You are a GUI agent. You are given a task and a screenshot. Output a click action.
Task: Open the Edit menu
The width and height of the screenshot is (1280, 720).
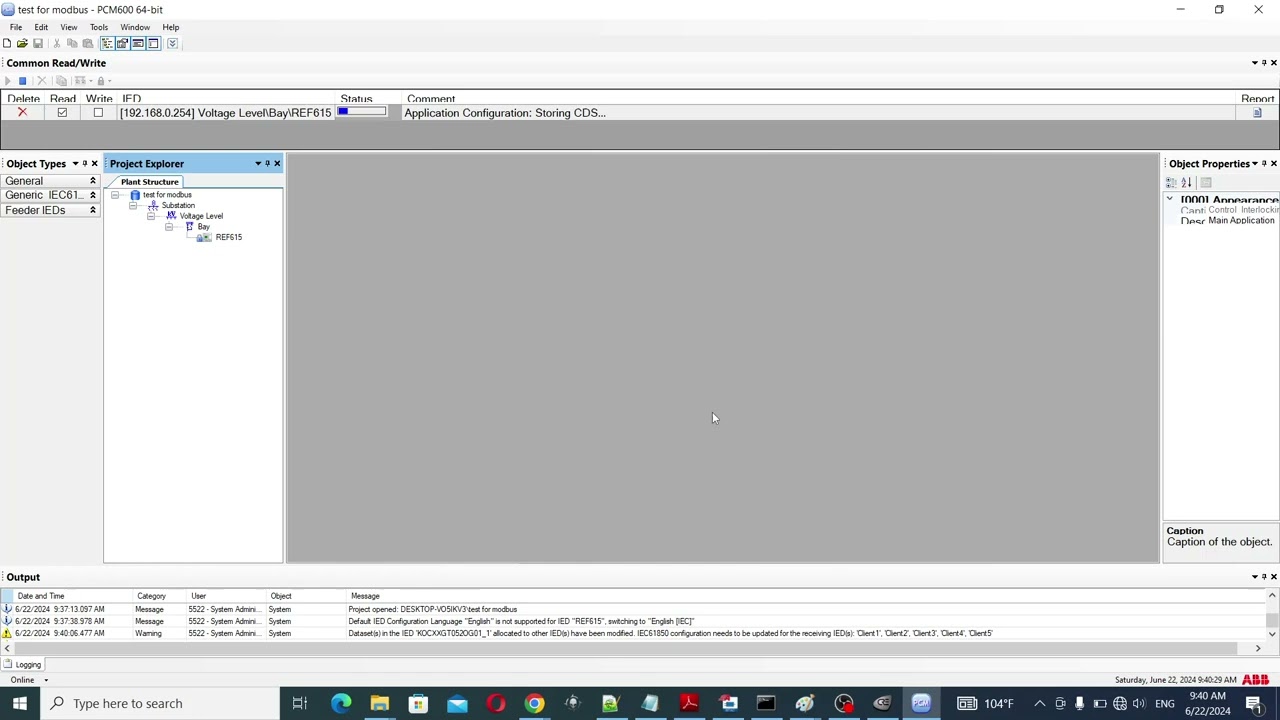[41, 27]
